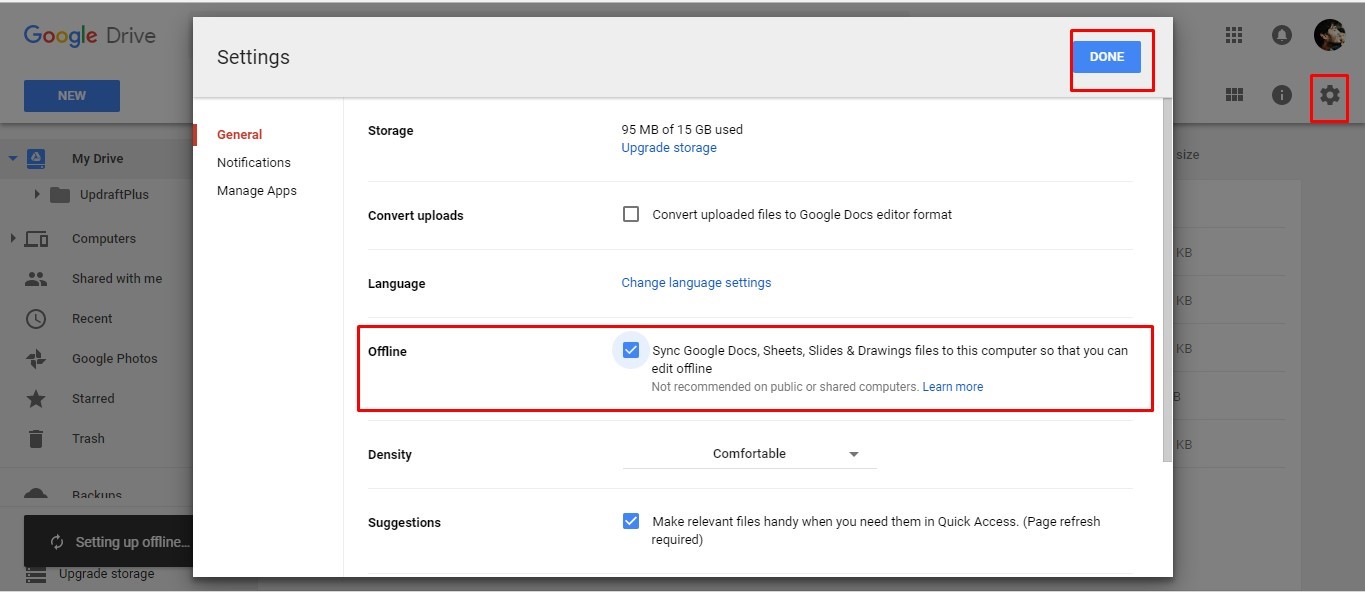Image resolution: width=1365 pixels, height=592 pixels.
Task: Switch to grid view icon
Action: [1235, 95]
